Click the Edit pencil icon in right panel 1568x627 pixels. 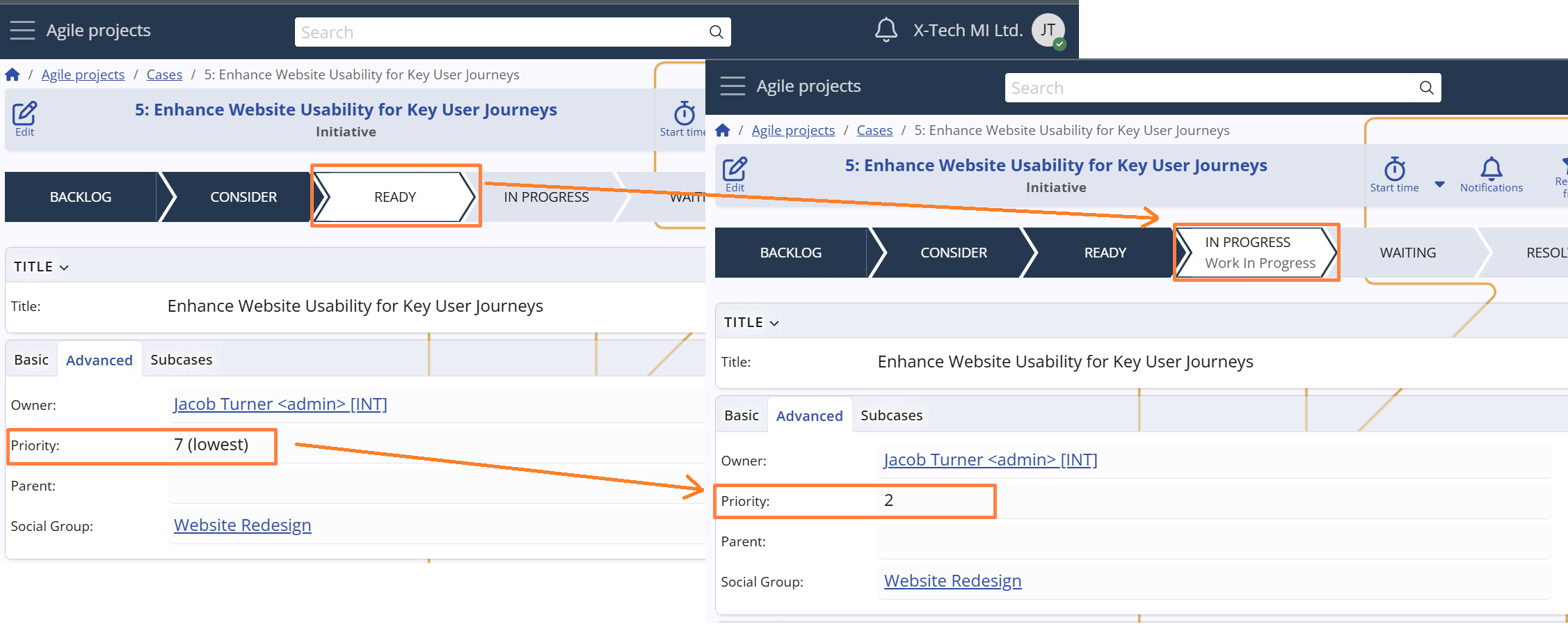(x=735, y=170)
